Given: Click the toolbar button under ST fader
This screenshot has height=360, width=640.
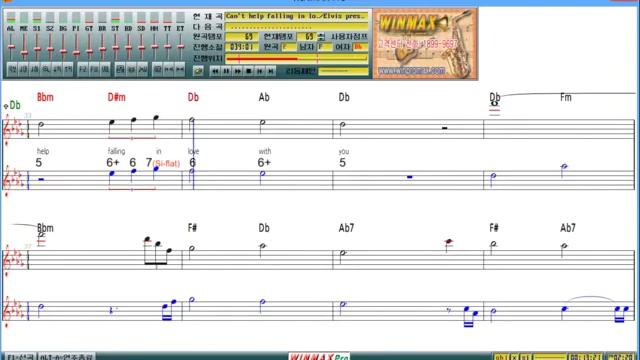Looking at the screenshot, I should pos(120,70).
